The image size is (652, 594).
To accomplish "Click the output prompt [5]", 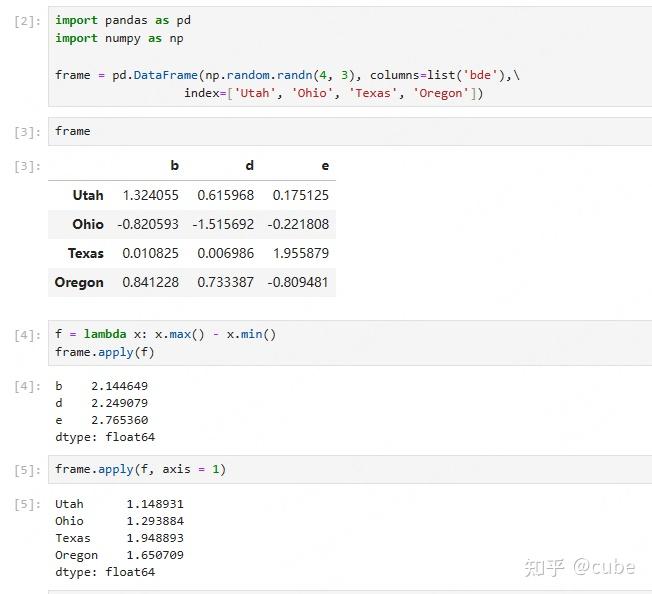I will click(x=28, y=504).
